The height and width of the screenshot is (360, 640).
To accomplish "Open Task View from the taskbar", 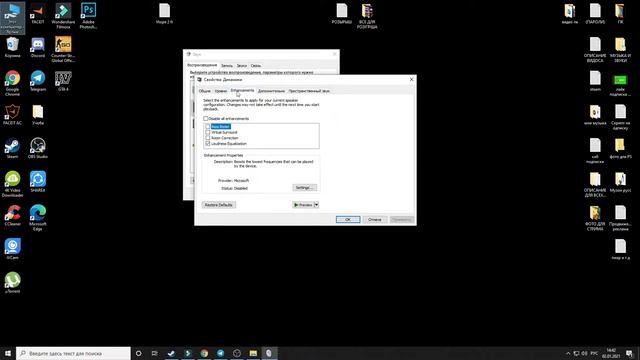I will (155, 353).
